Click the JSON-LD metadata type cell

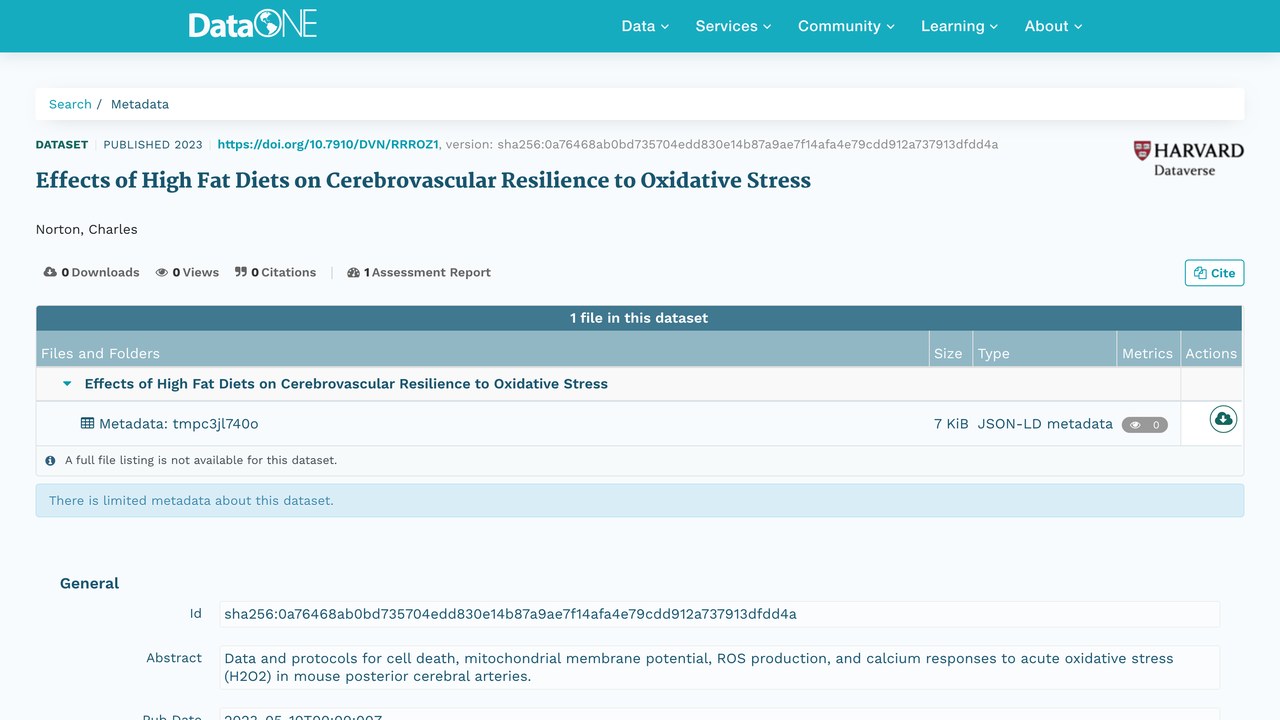click(x=1045, y=424)
